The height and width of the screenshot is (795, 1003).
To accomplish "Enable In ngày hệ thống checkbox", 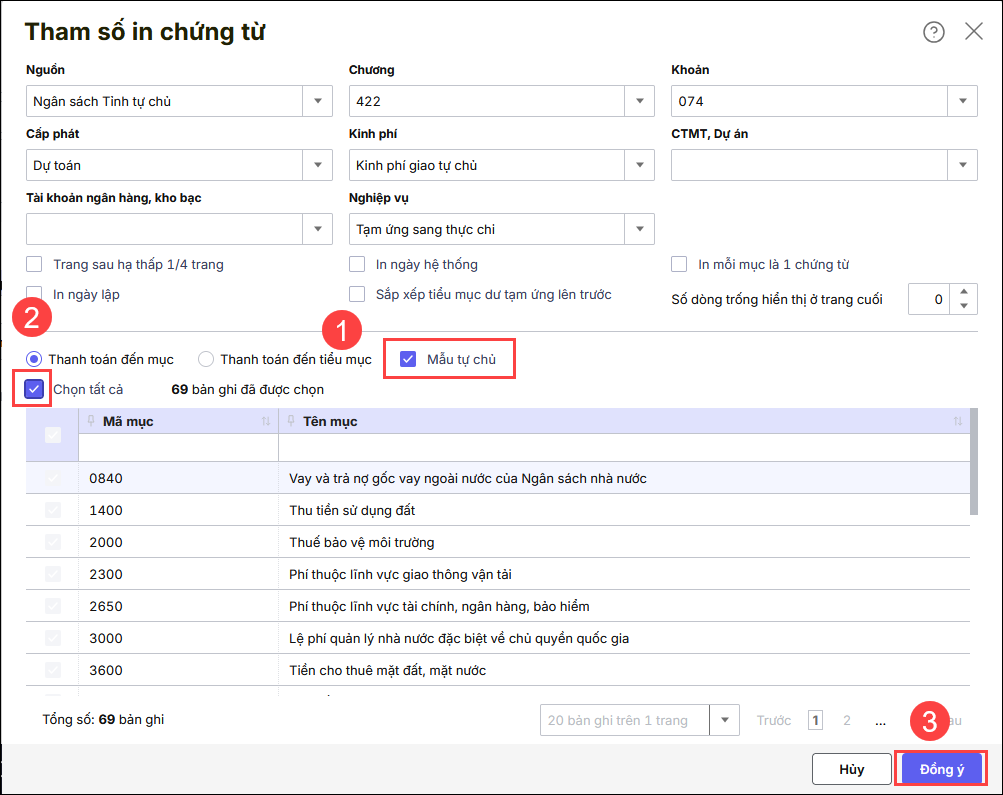I will tap(357, 264).
